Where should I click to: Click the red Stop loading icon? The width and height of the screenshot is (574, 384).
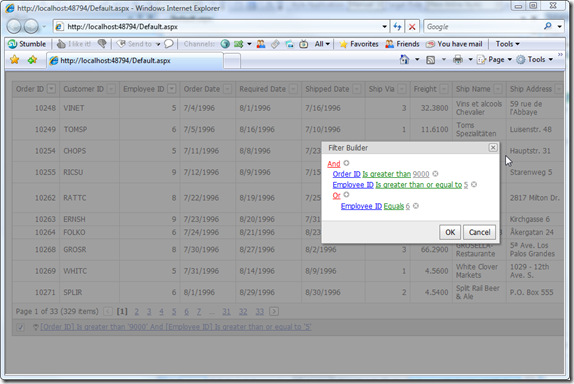tap(412, 27)
